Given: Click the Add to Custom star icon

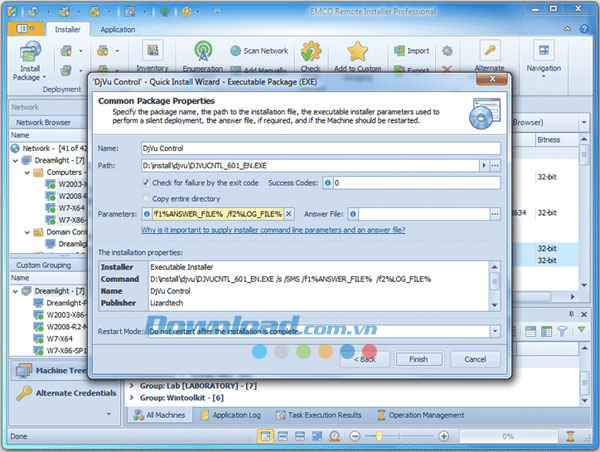Looking at the screenshot, I should tap(357, 52).
